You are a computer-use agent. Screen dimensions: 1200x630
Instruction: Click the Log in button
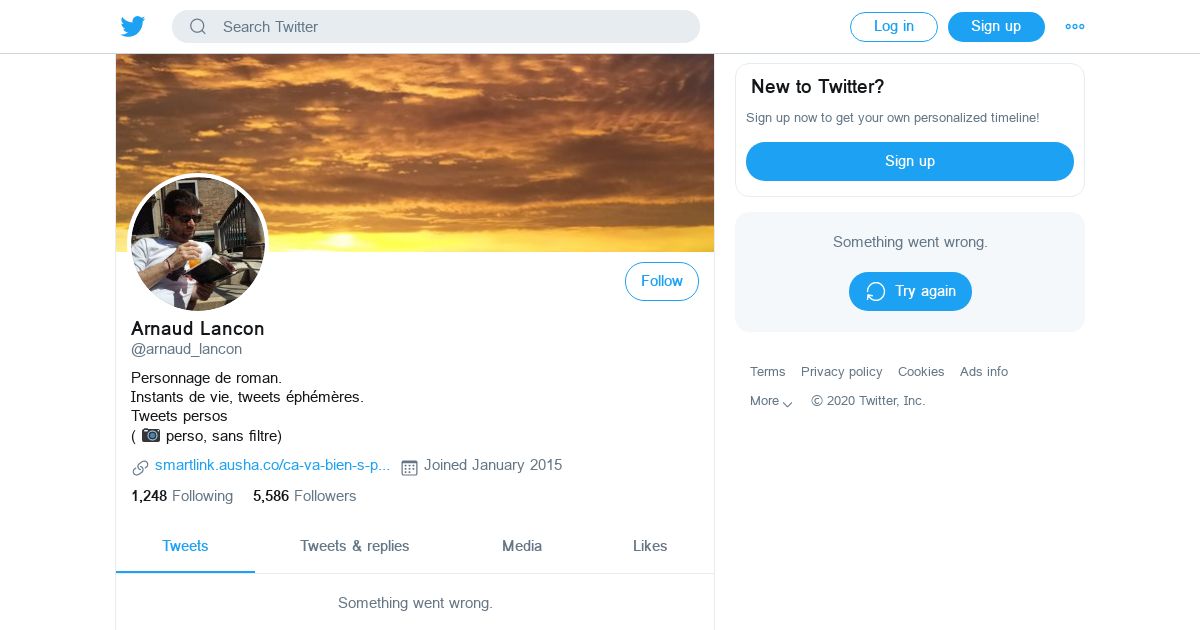[894, 27]
